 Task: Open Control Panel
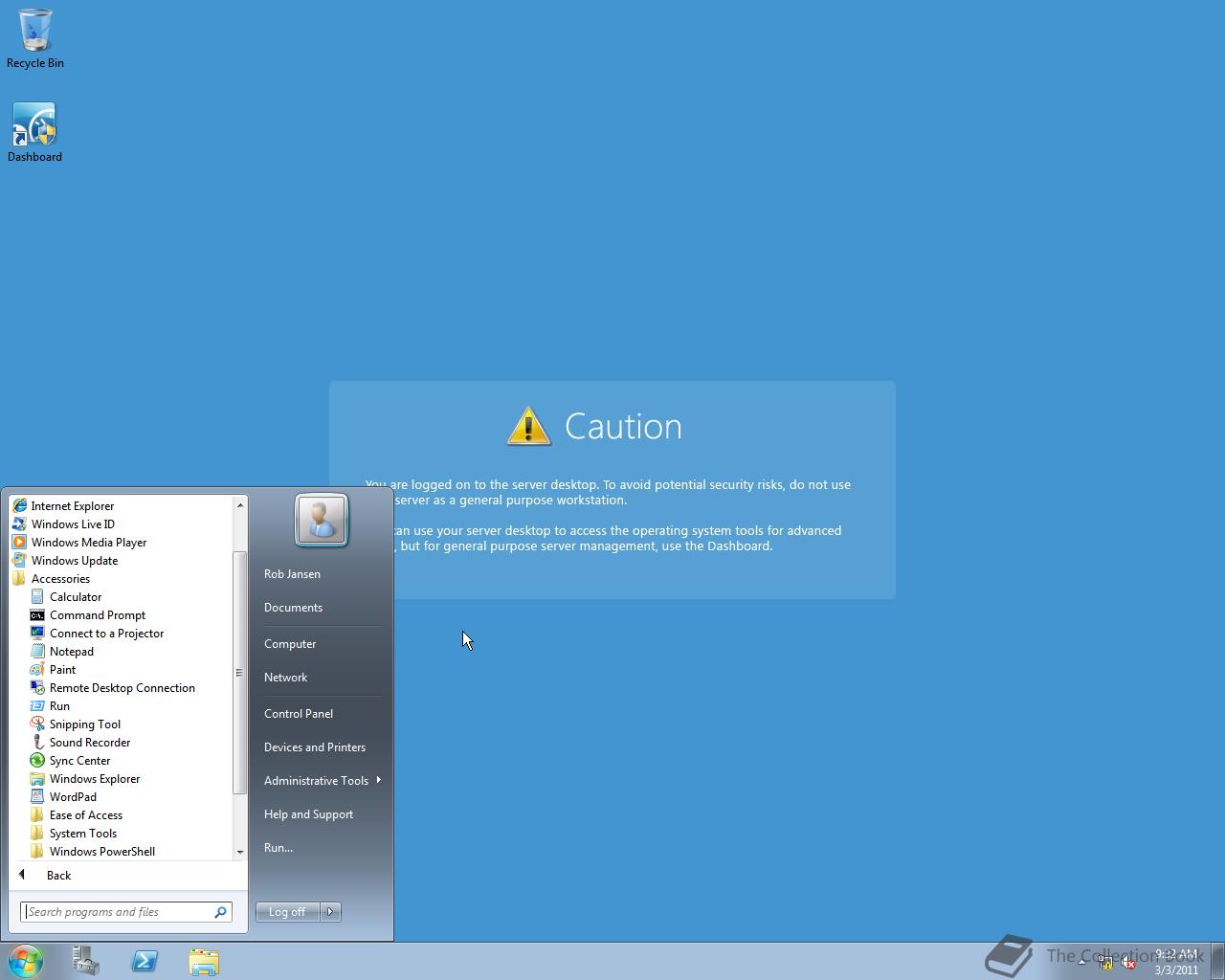pyautogui.click(x=299, y=713)
